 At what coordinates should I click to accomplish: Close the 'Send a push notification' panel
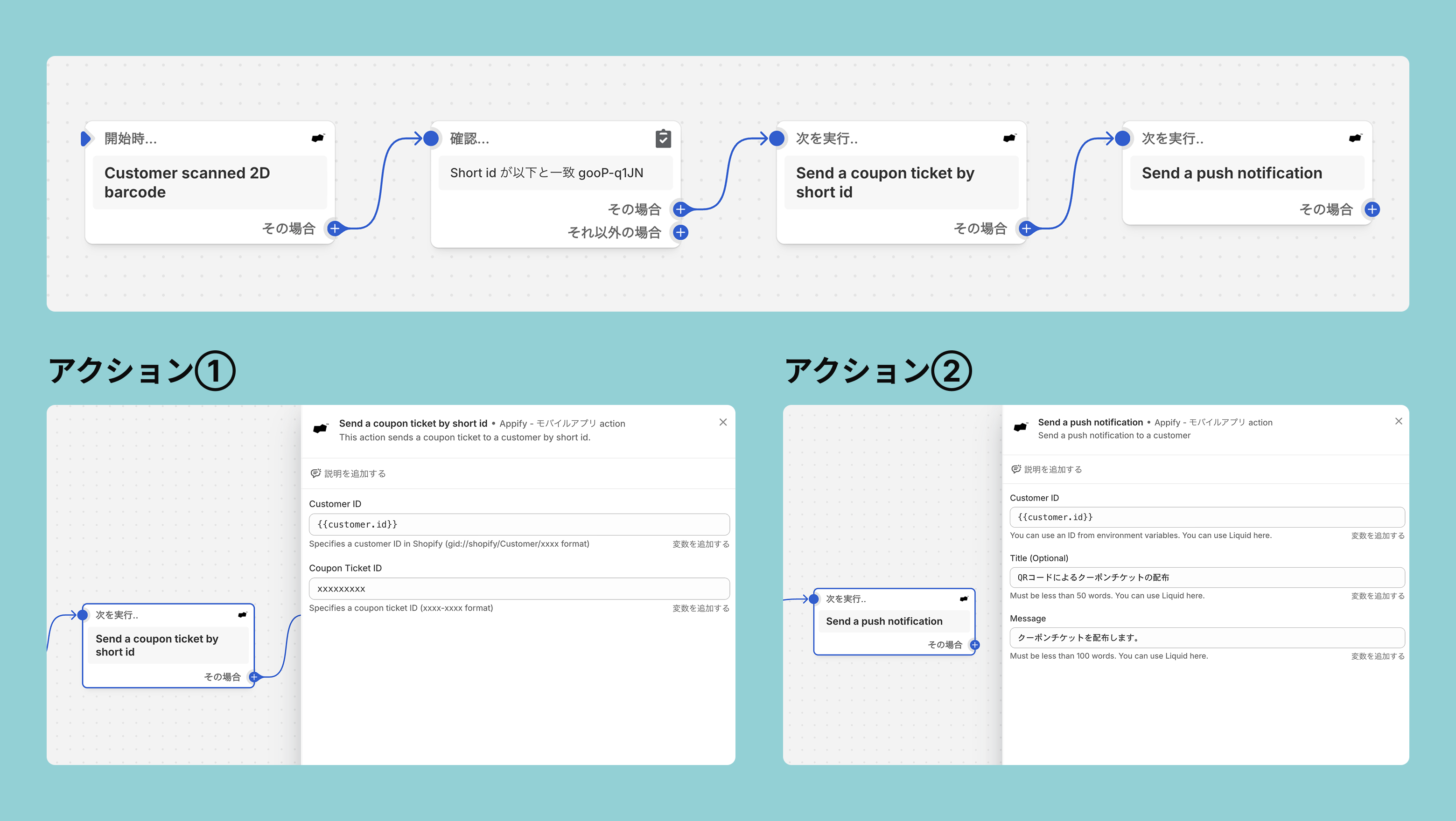click(1398, 421)
